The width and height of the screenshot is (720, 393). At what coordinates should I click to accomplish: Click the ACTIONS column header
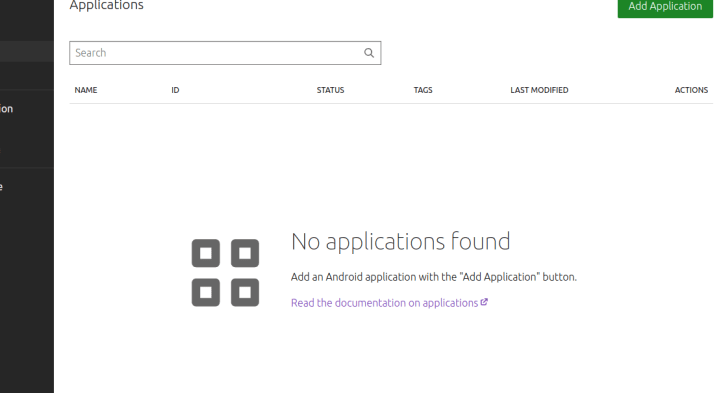click(691, 90)
